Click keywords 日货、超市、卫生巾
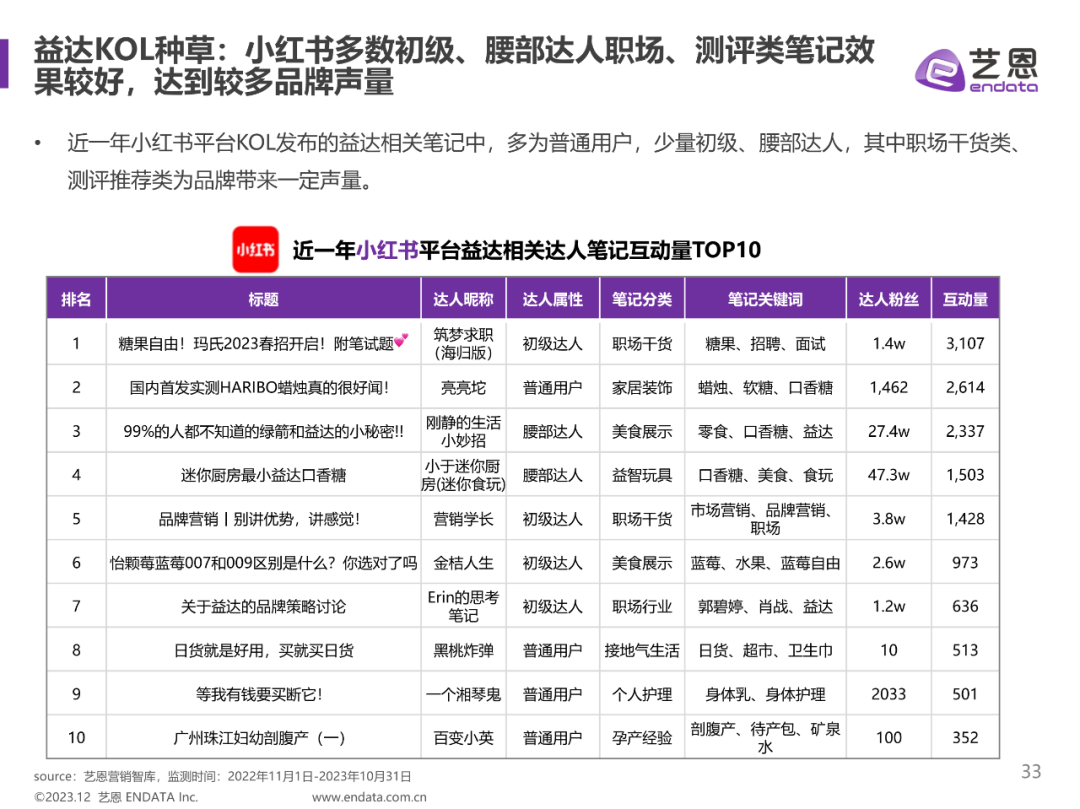This screenshot has height=809, width=1080. point(765,651)
